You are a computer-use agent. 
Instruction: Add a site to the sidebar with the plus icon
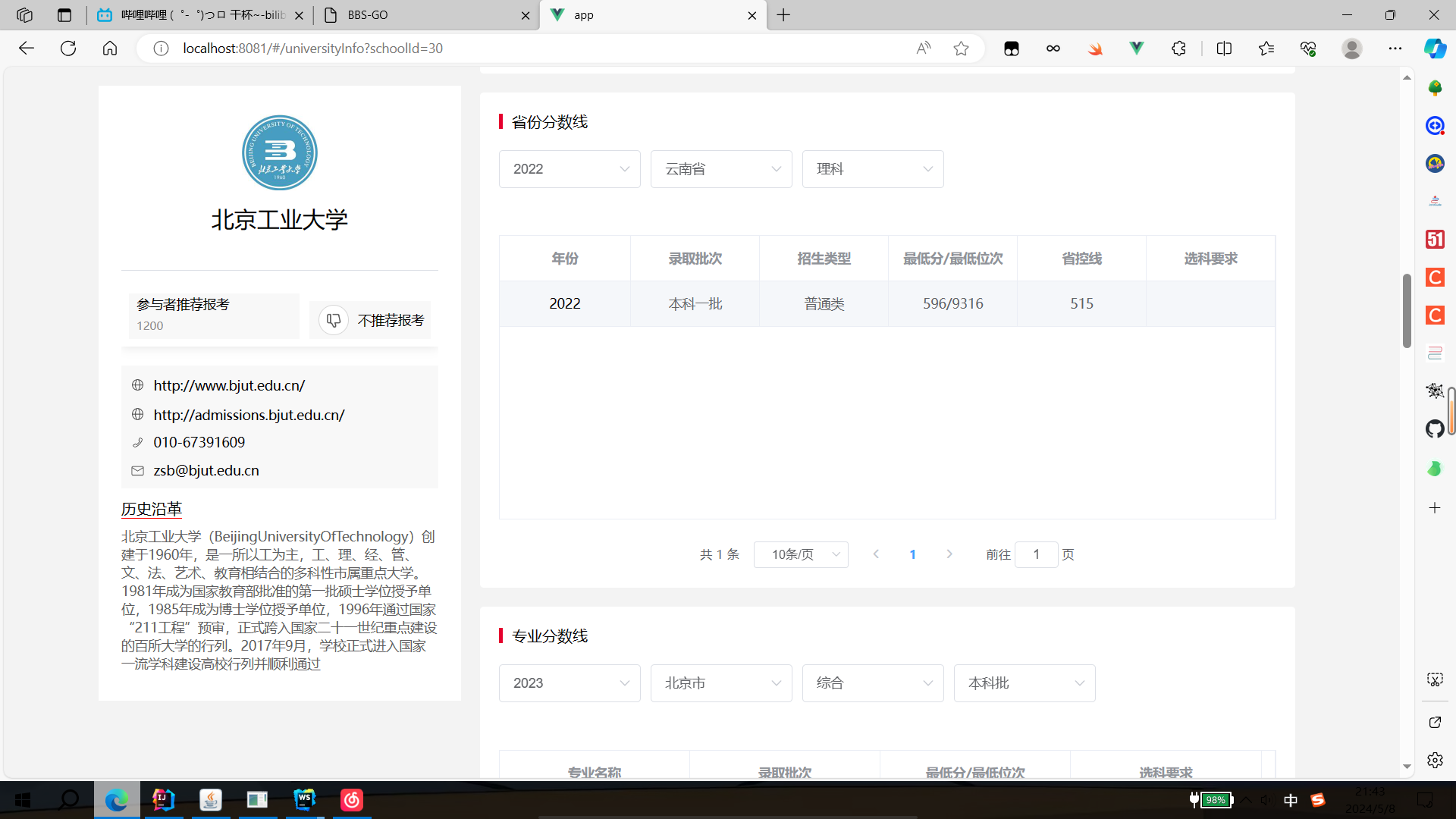[1435, 508]
